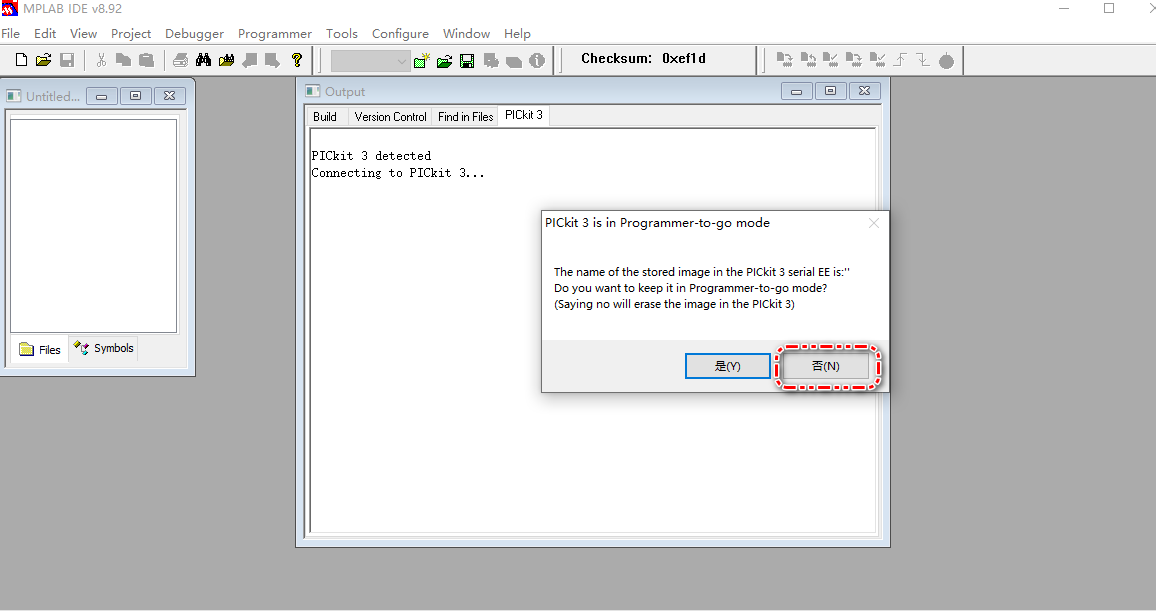
Task: Select the PICkit 3 output tab
Action: tap(523, 115)
